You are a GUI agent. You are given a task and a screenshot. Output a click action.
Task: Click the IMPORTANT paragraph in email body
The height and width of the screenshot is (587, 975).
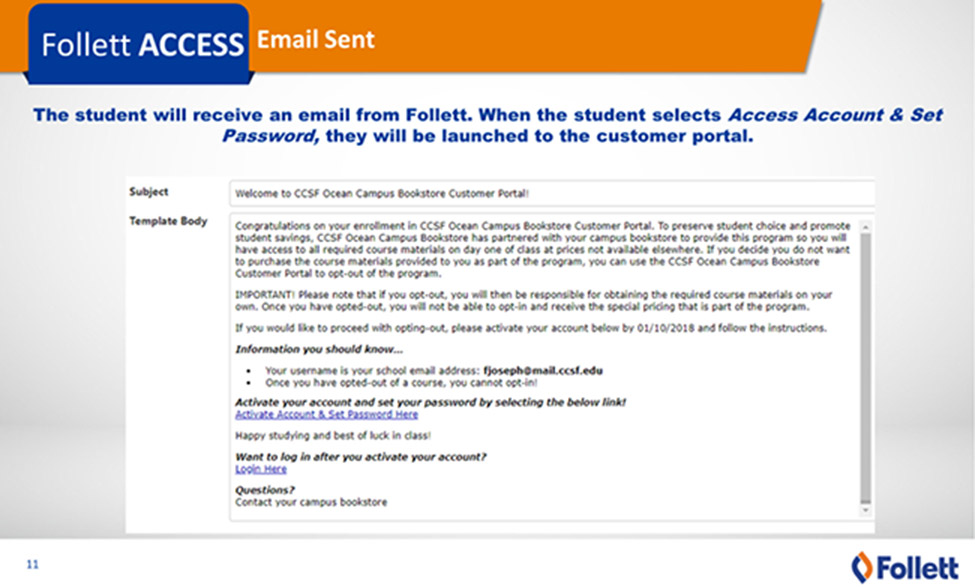point(534,300)
